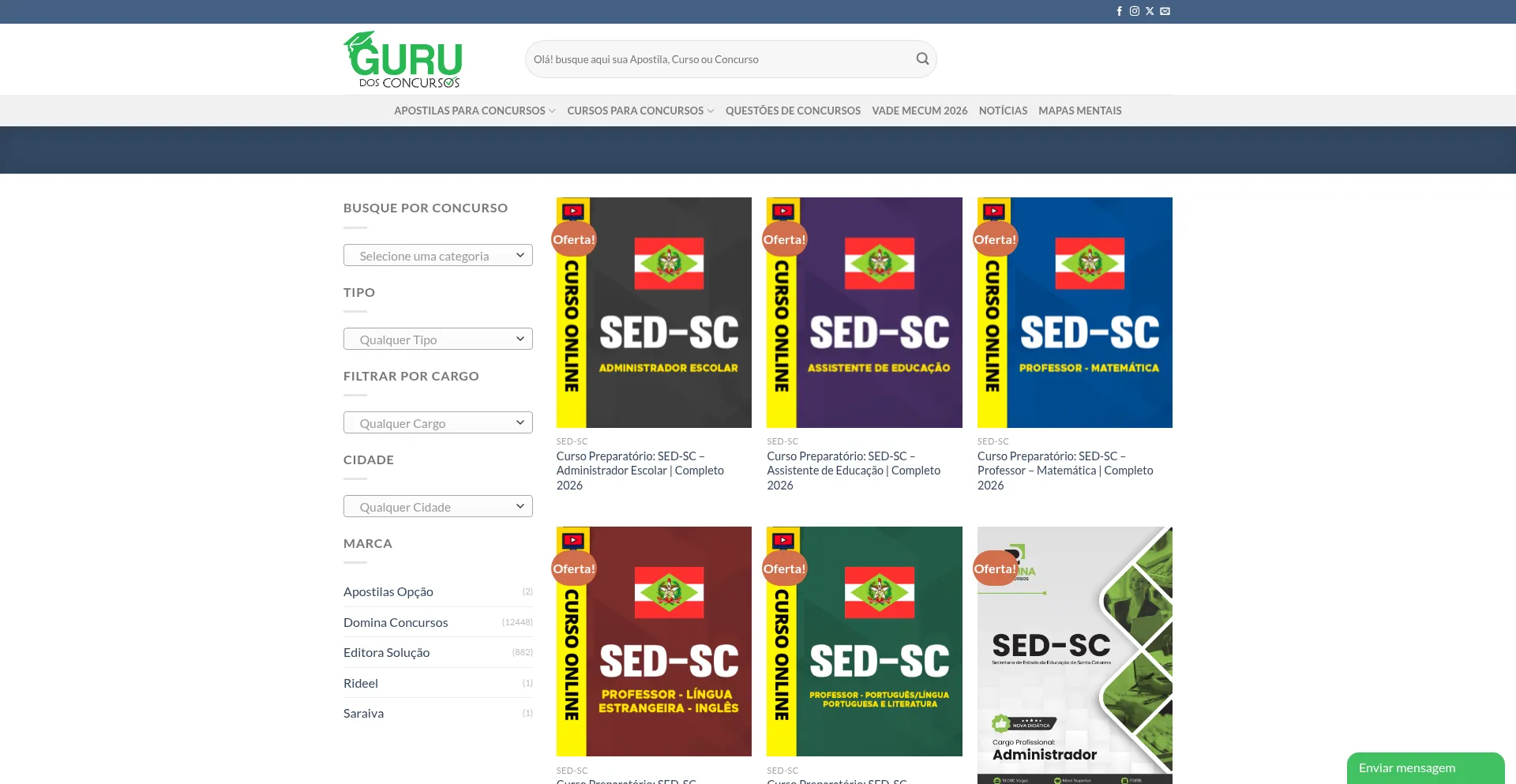Open the X (Twitter) social icon

pos(1150,11)
